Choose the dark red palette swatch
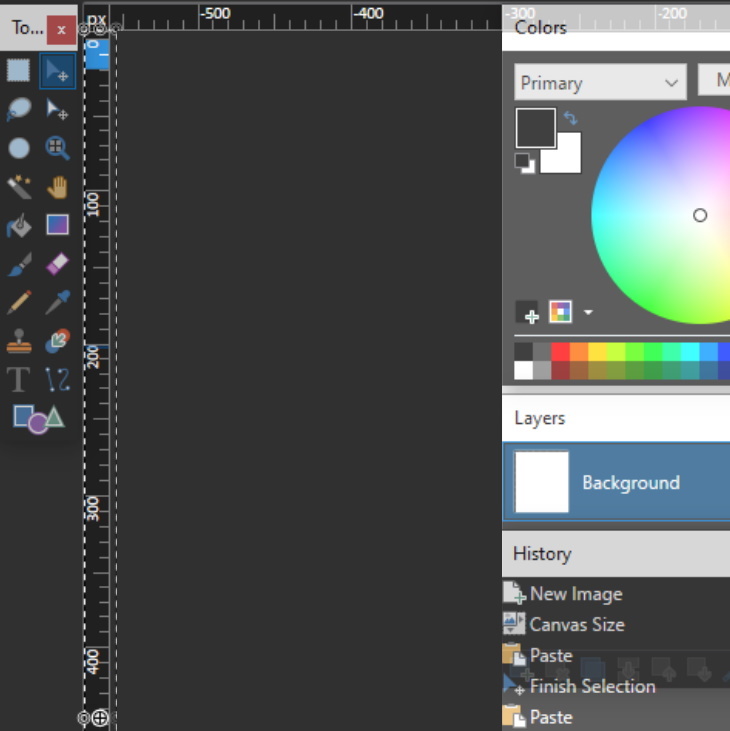Image resolution: width=730 pixels, height=731 pixels. tap(560, 371)
